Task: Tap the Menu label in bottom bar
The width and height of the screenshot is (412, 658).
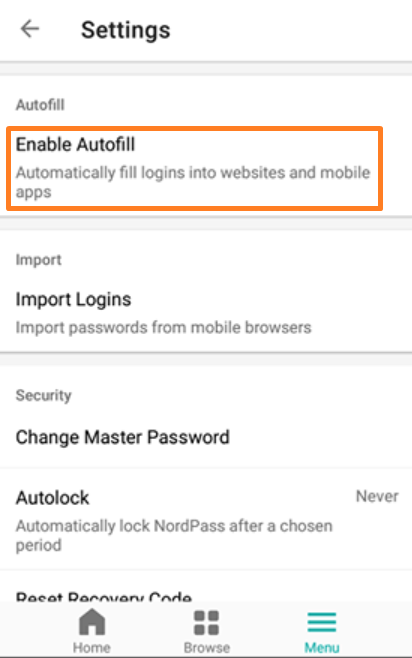Action: click(x=322, y=648)
